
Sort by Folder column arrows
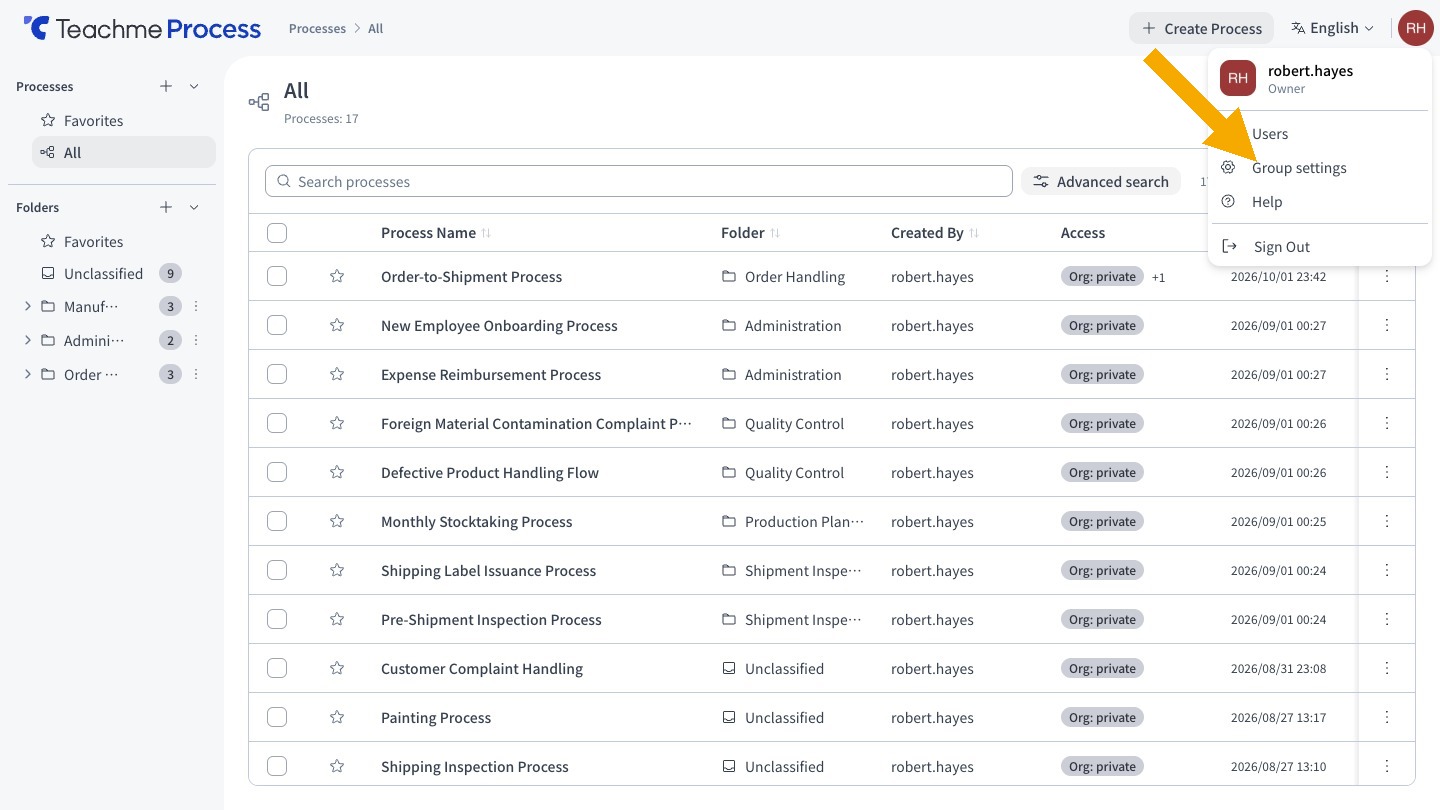[775, 233]
